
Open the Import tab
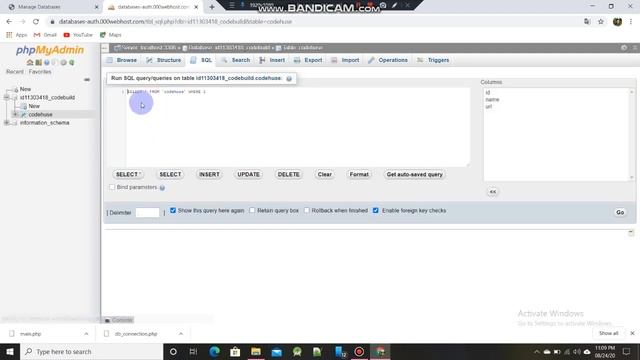tap(345, 60)
